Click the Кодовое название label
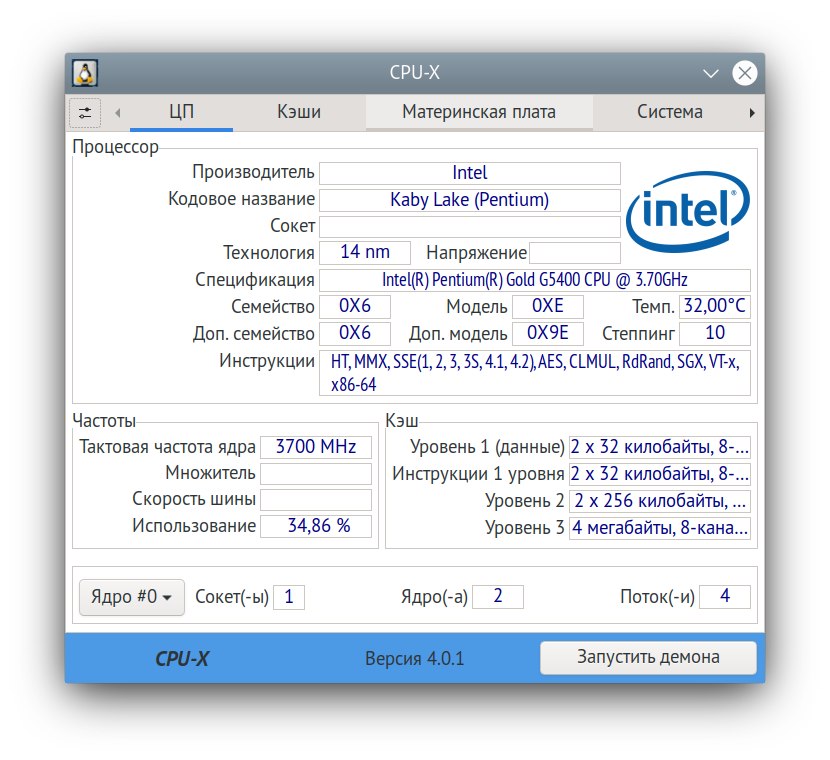This screenshot has width=830, height=760. (x=241, y=199)
